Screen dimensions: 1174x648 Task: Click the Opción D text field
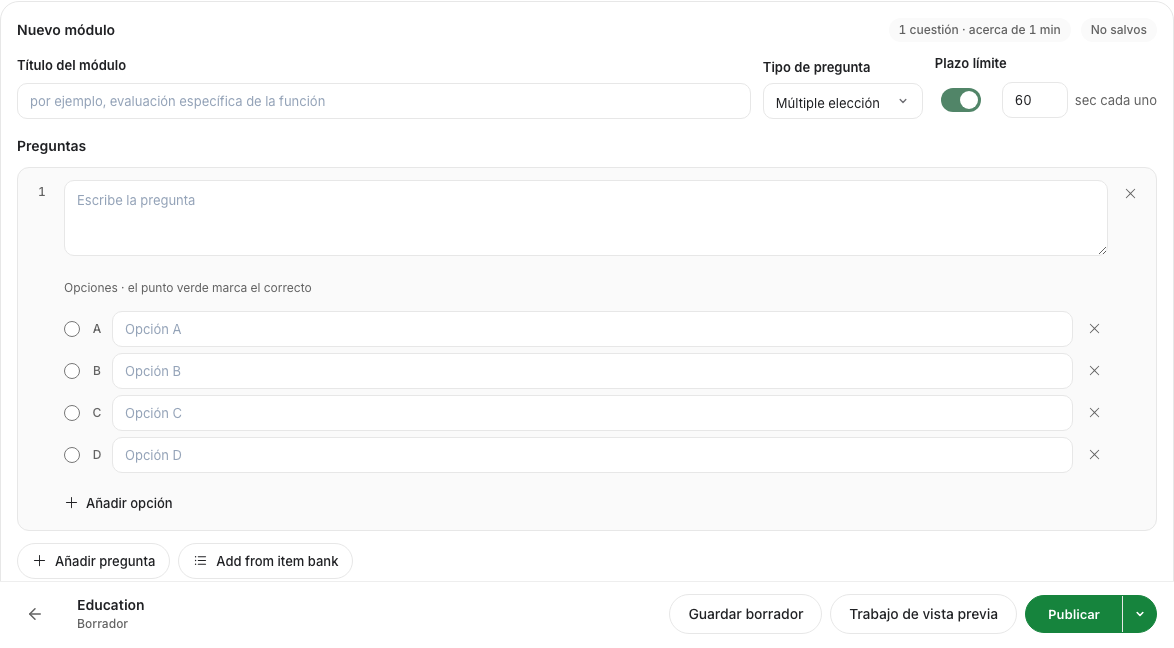(x=592, y=455)
